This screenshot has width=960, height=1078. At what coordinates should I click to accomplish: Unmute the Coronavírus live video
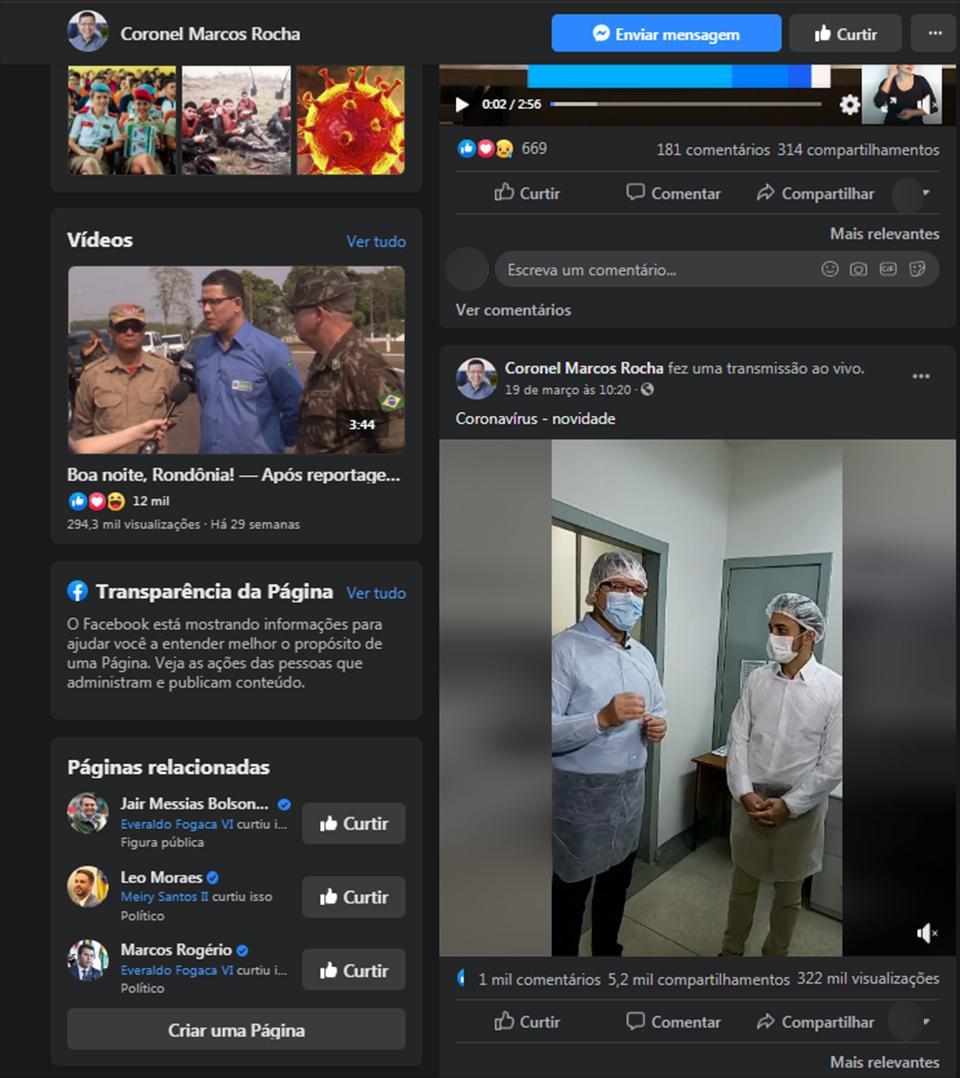click(x=926, y=933)
